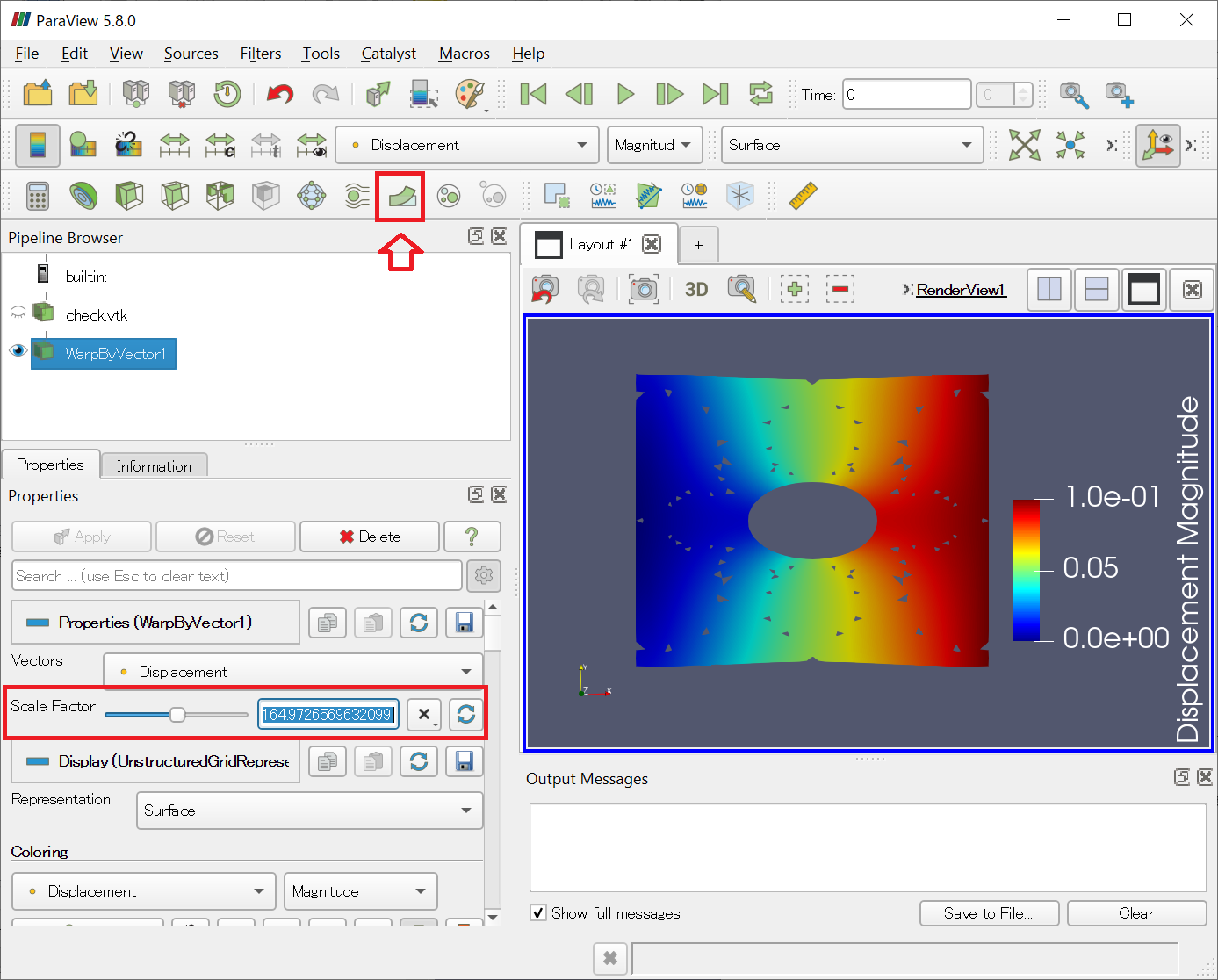This screenshot has width=1218, height=980.
Task: Click the Warp By Vector filter icon
Action: (401, 196)
